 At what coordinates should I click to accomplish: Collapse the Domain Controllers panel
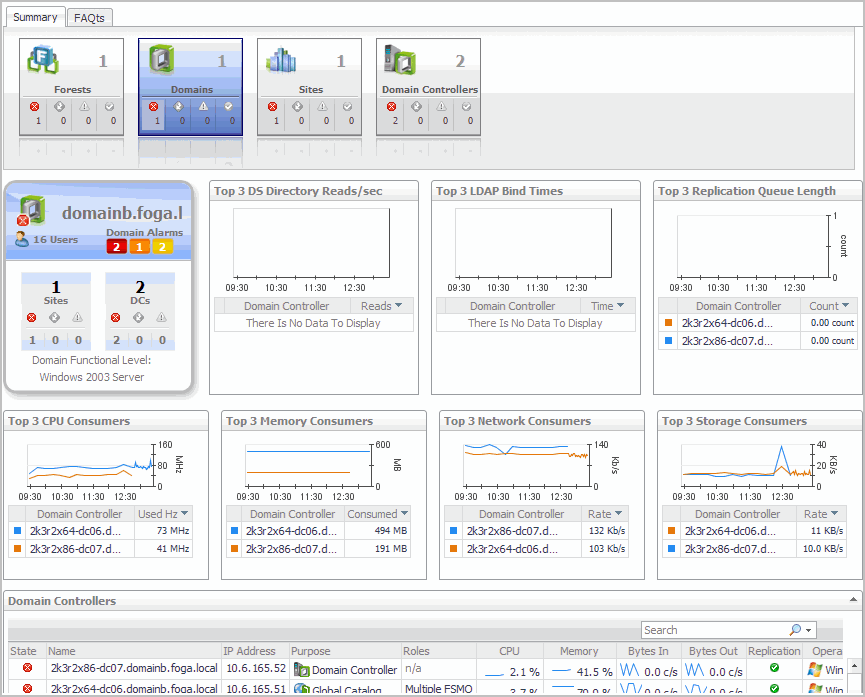(x=853, y=600)
